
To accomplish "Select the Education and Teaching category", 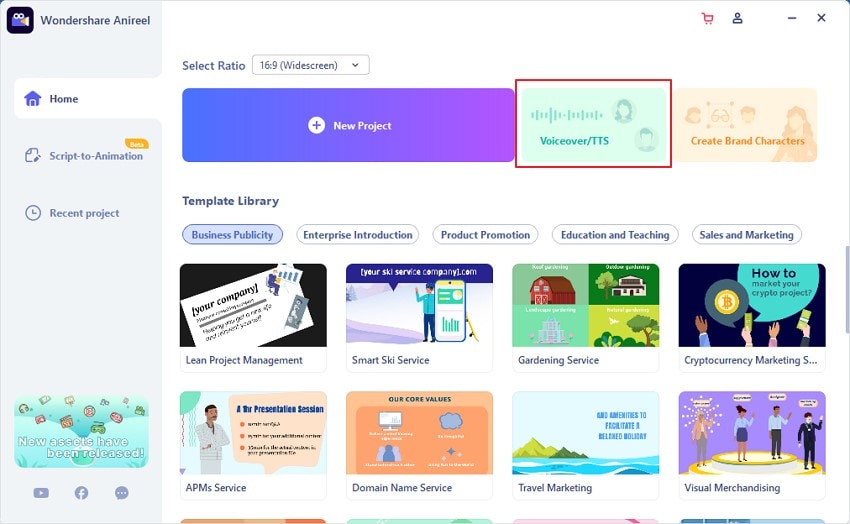I will point(615,235).
